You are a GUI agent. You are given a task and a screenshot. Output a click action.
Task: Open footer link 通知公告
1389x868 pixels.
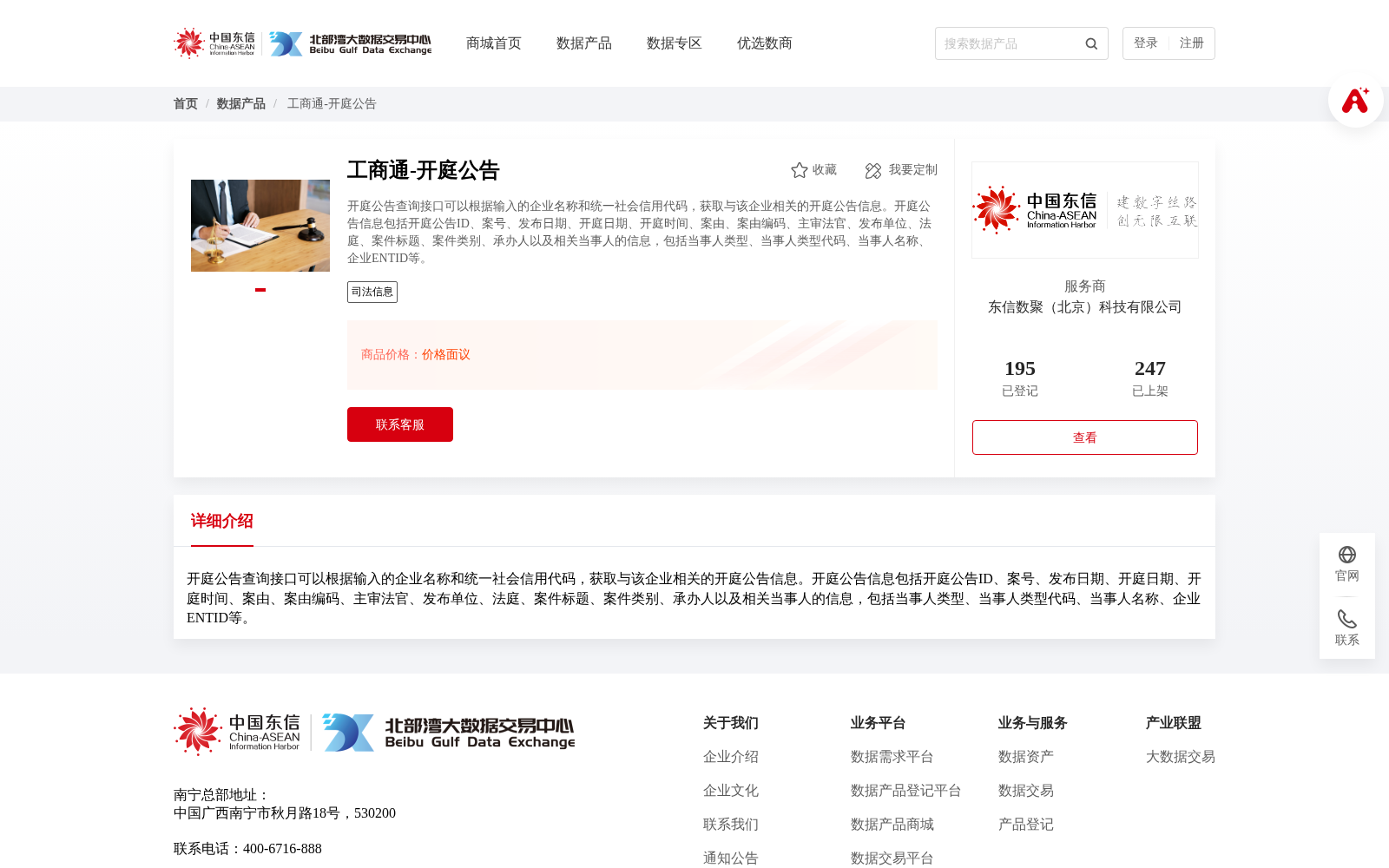pyautogui.click(x=731, y=858)
